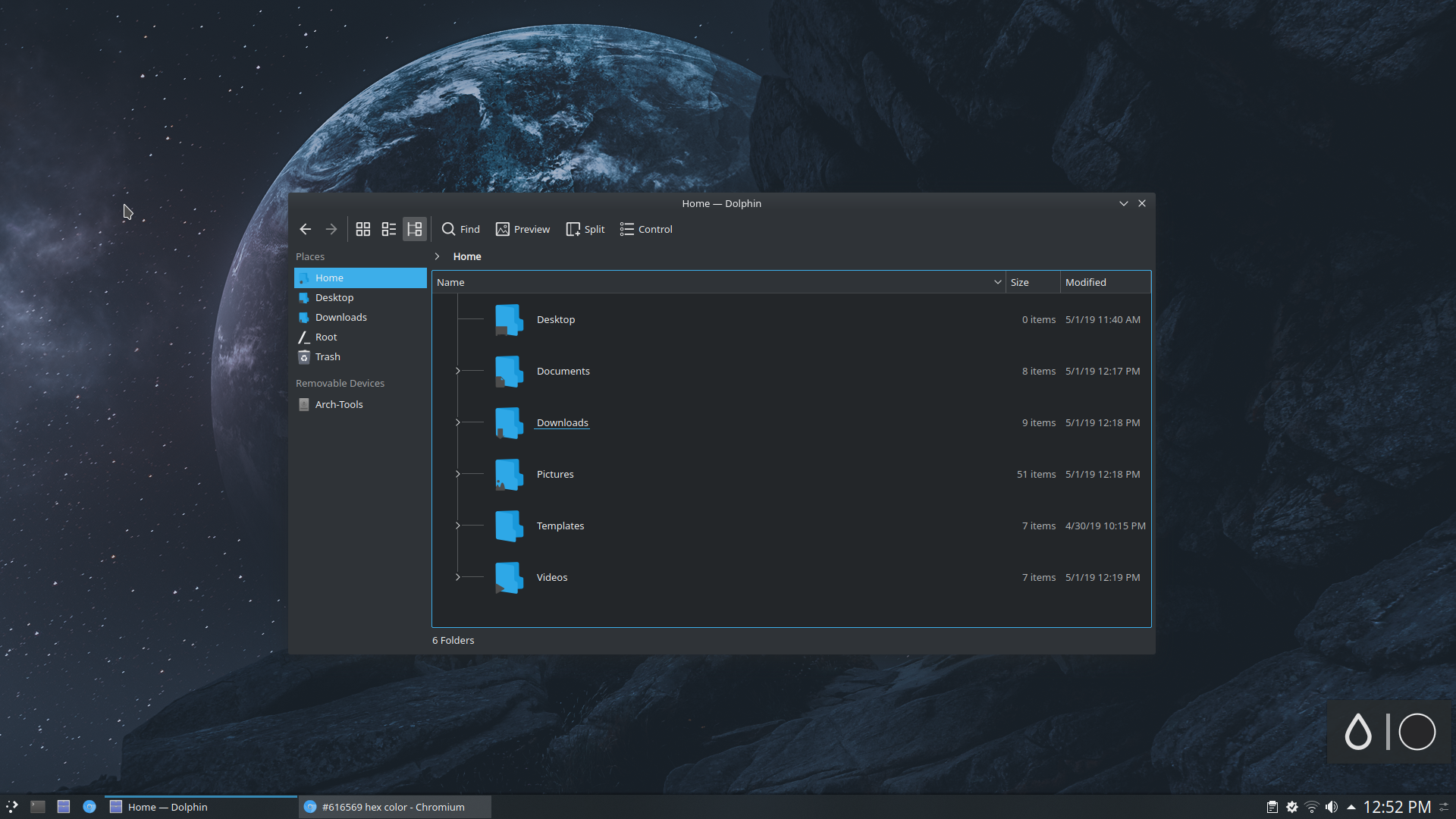Select the Videos folder icon
Screen dimensions: 1456x819
click(509, 577)
